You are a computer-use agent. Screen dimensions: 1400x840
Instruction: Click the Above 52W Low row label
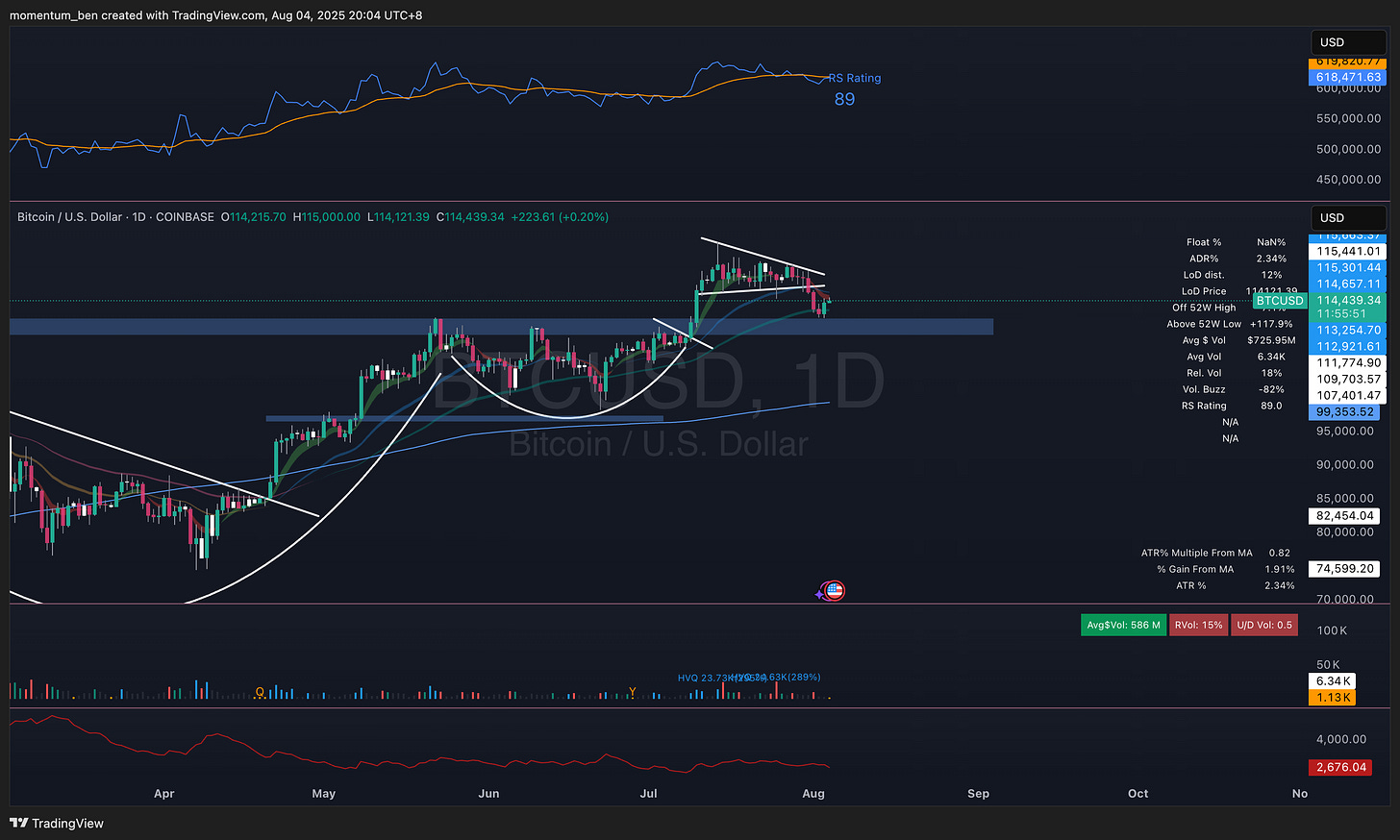(x=1204, y=324)
